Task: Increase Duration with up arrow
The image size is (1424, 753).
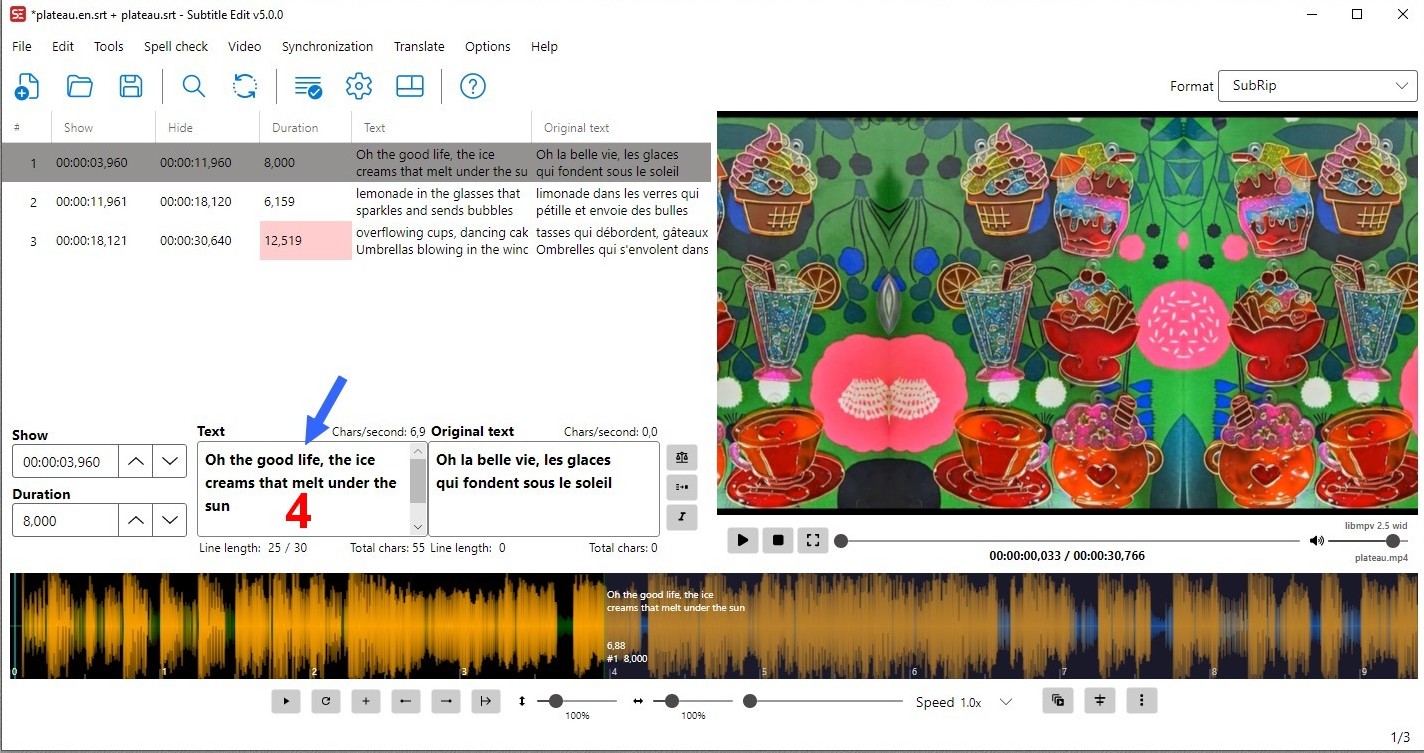Action: pos(136,521)
